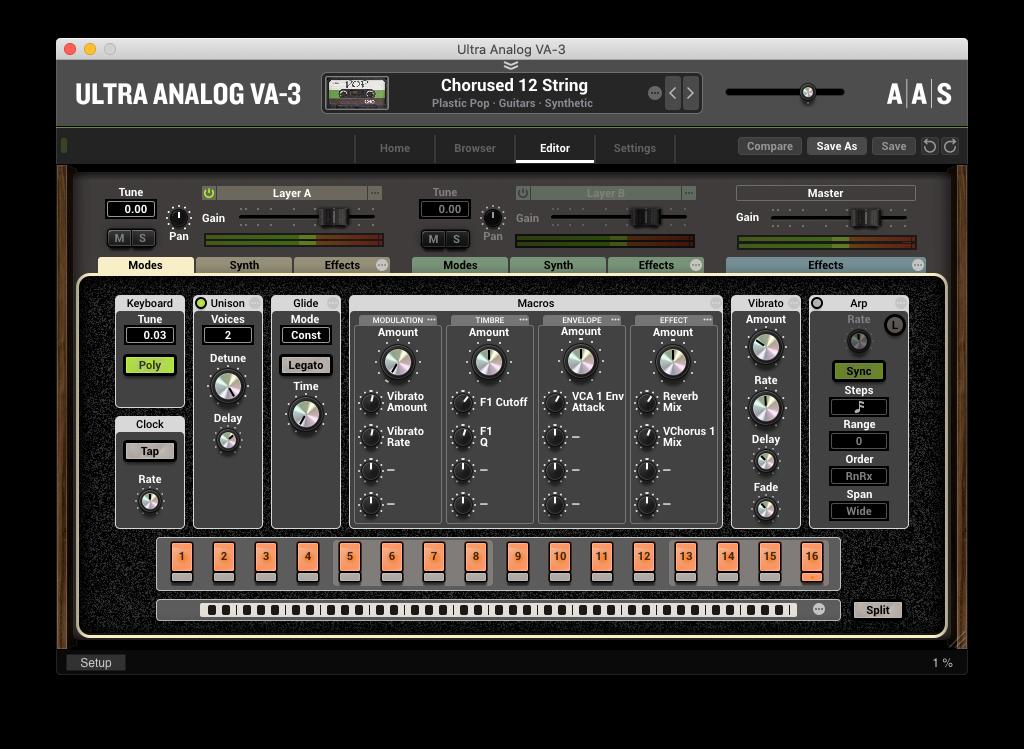The image size is (1024, 749).
Task: Click the redo arrow icon
Action: (x=950, y=146)
